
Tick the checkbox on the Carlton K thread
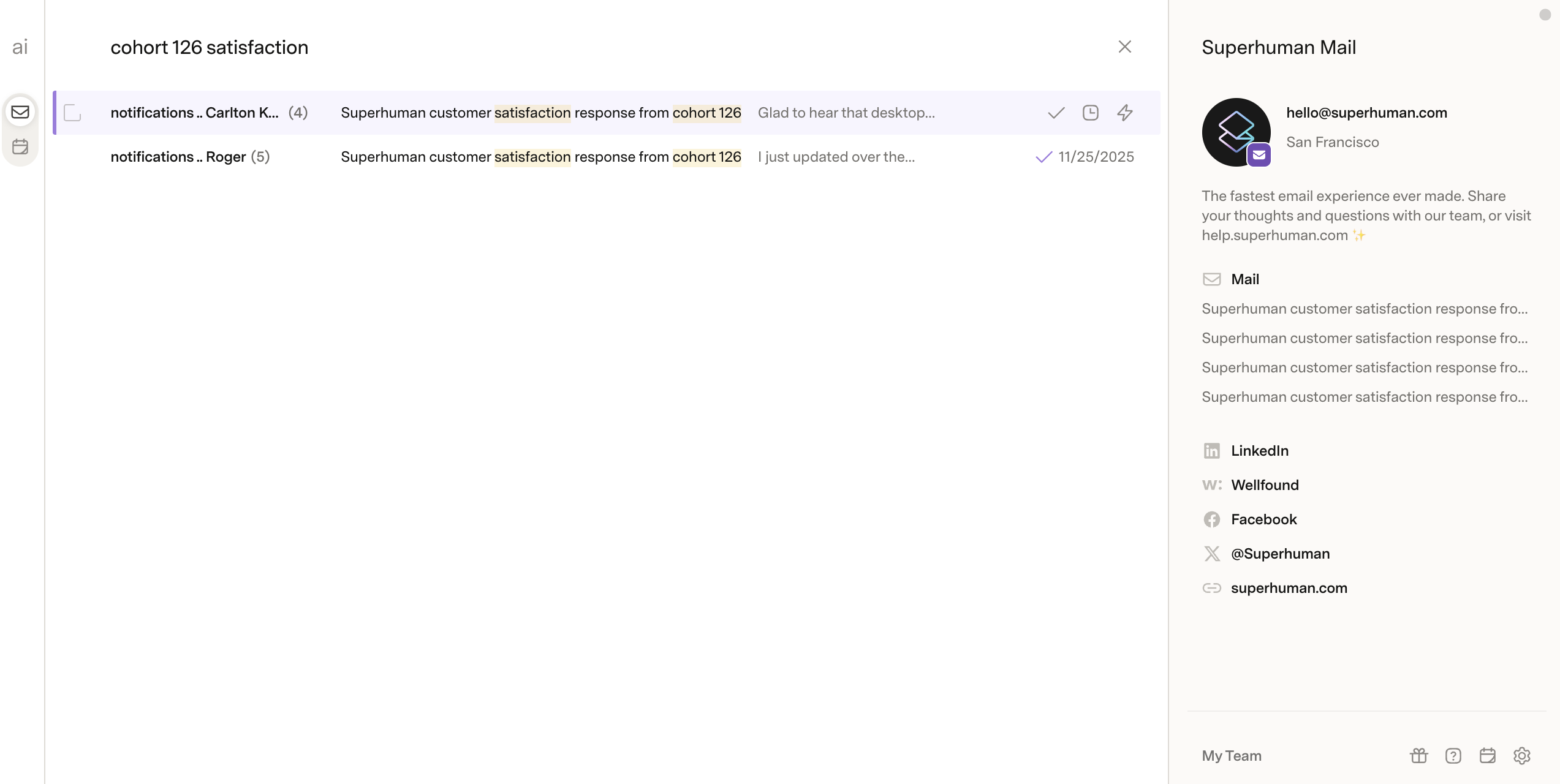(x=72, y=113)
